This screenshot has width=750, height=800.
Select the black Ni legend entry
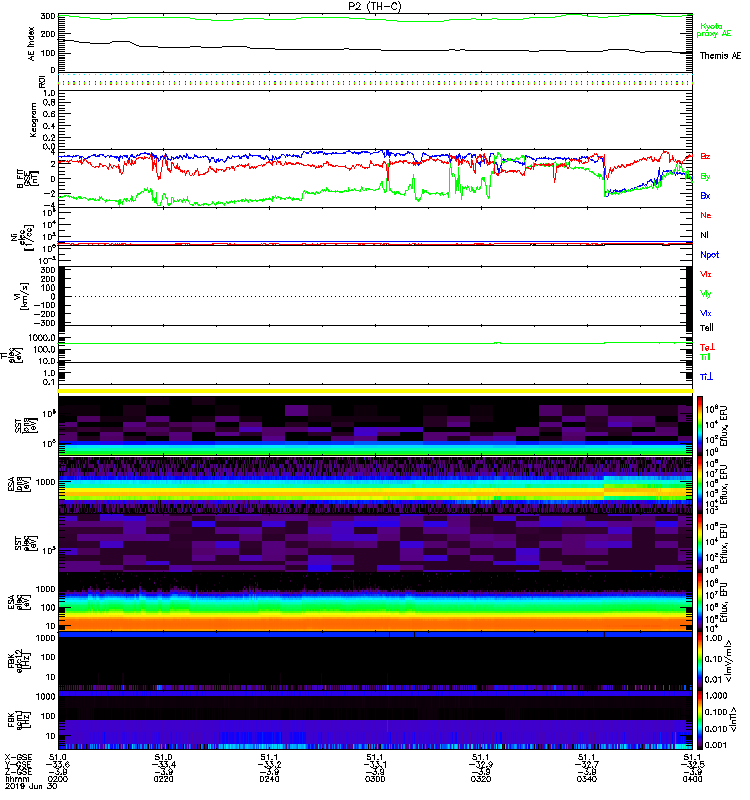pos(704,235)
